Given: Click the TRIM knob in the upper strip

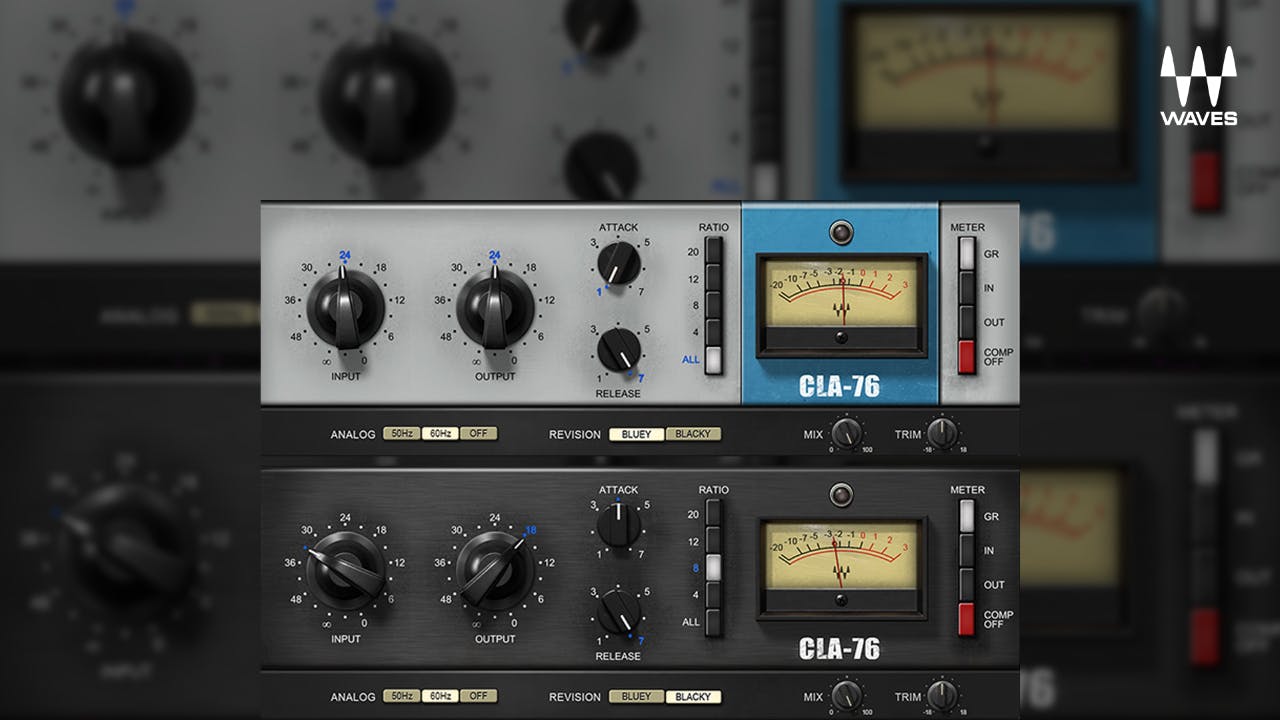Looking at the screenshot, I should 942,433.
